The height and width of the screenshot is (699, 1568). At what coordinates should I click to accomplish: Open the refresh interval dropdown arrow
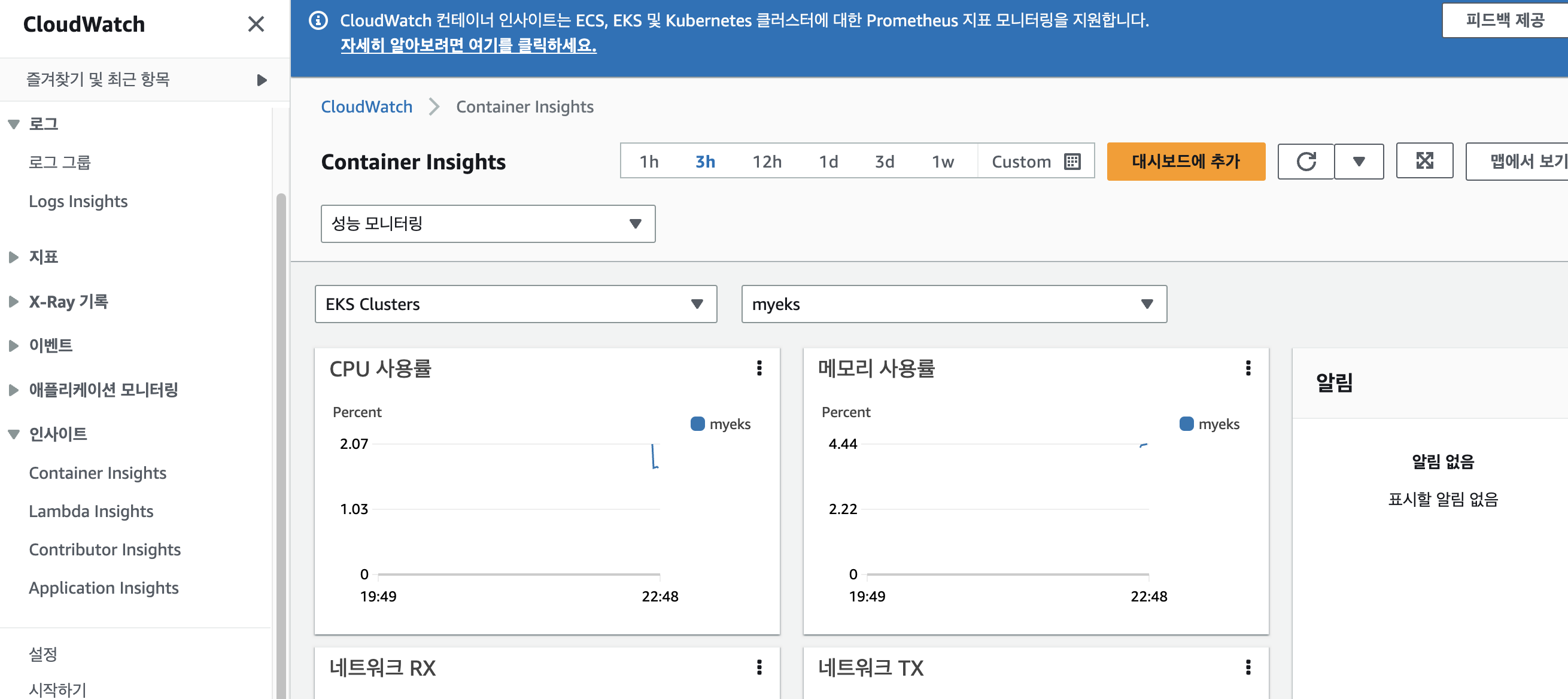pos(1359,162)
